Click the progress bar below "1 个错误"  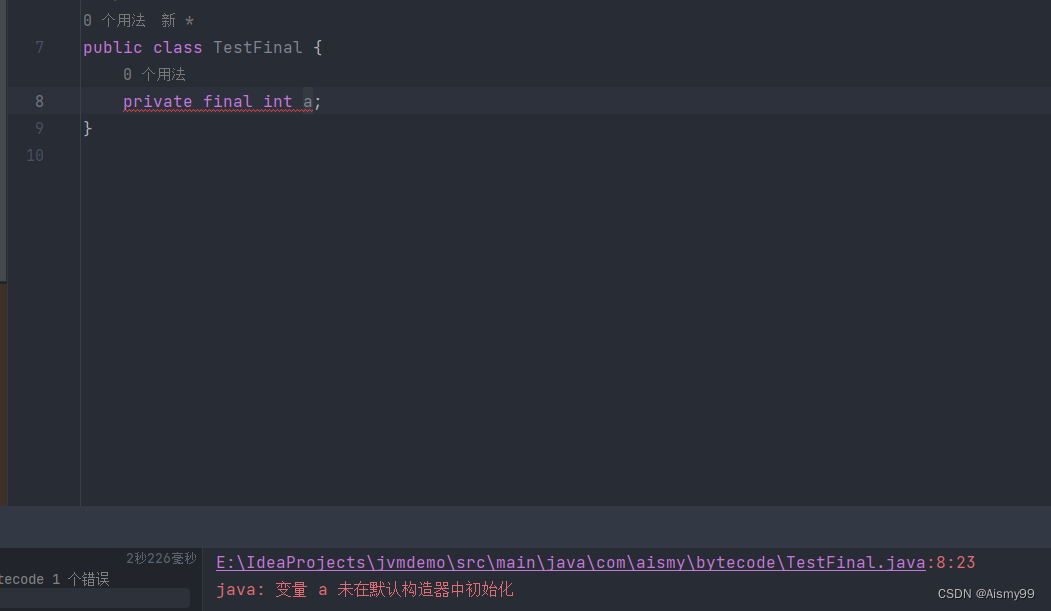pos(95,599)
